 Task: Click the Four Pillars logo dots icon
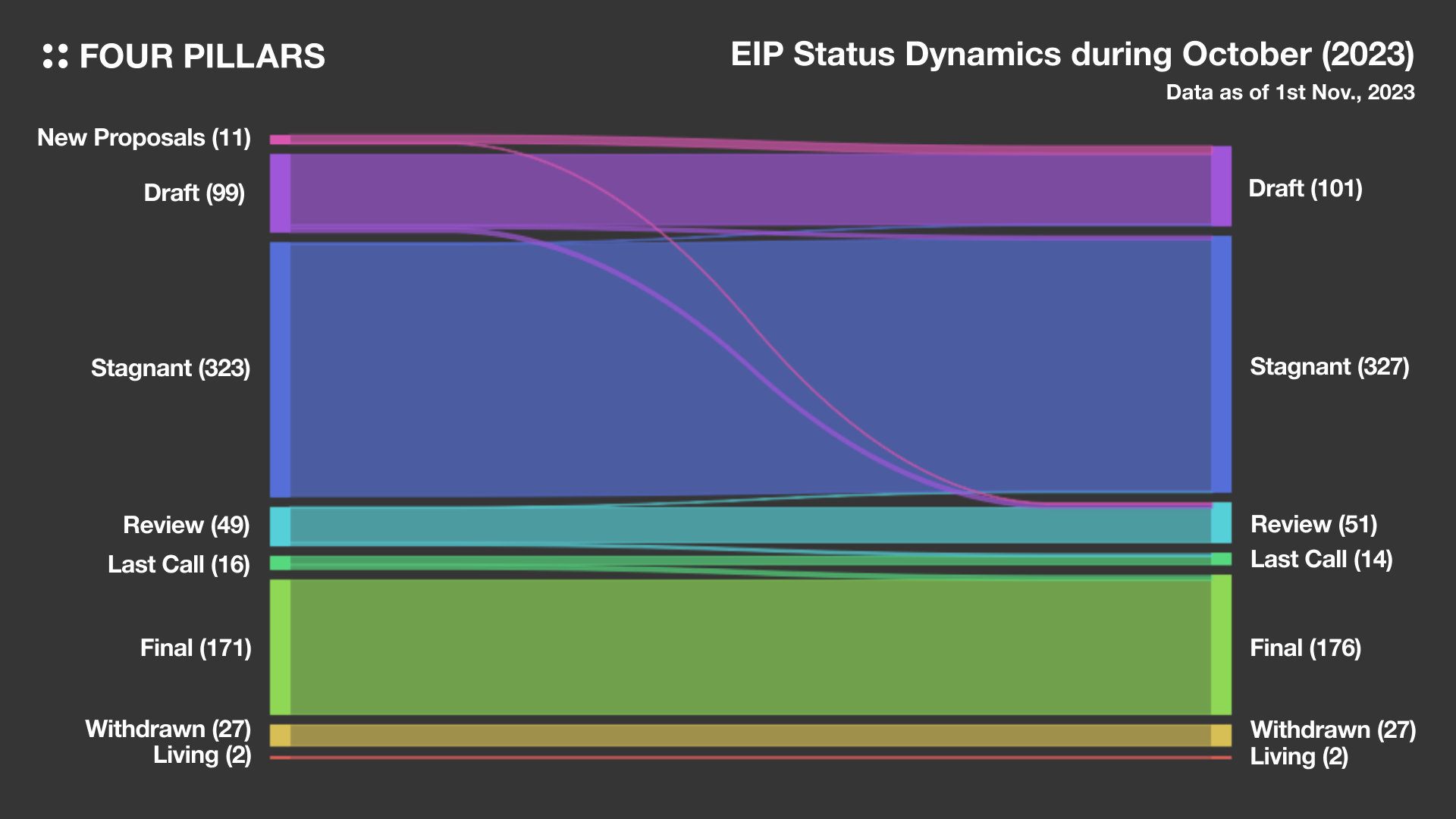pyautogui.click(x=55, y=56)
